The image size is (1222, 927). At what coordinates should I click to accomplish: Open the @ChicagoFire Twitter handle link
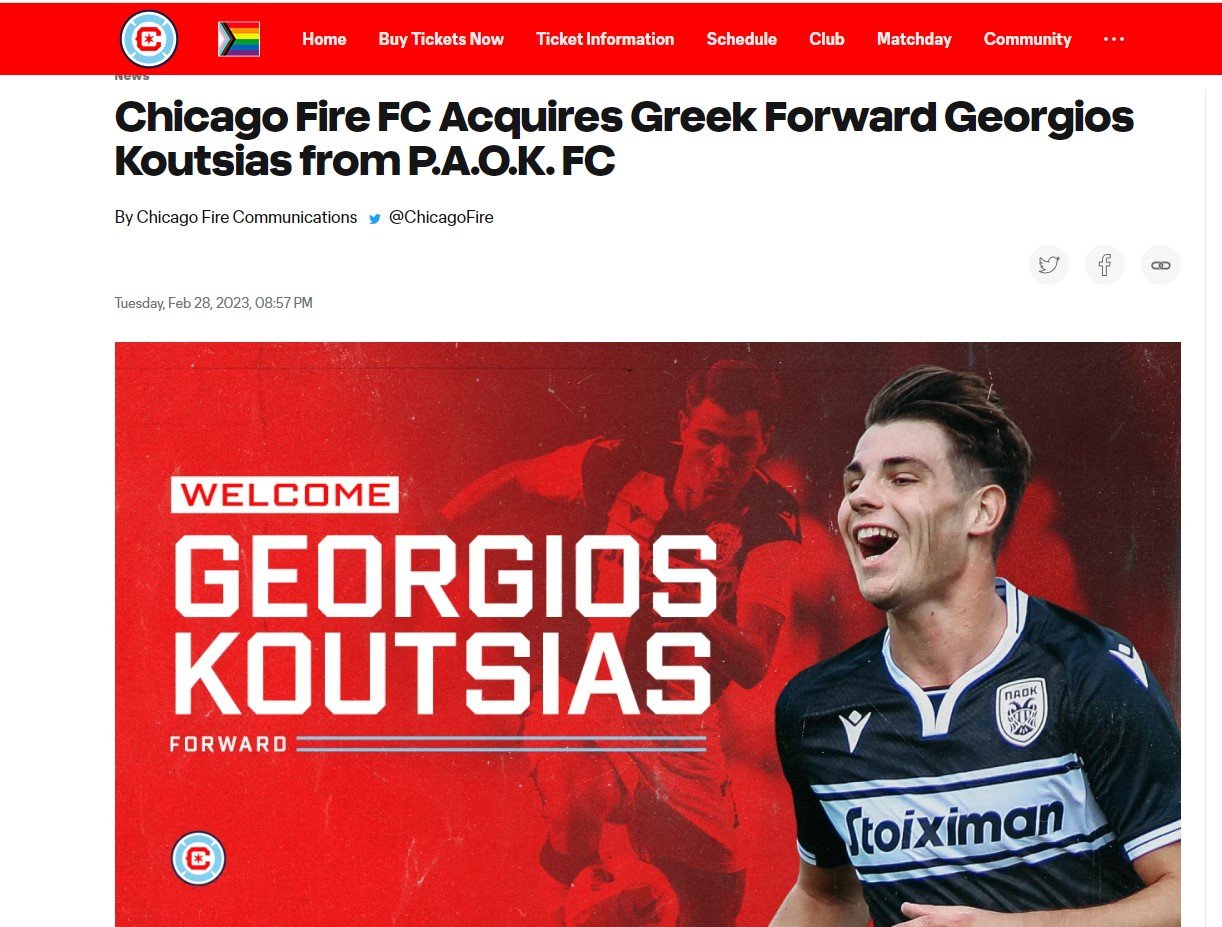tap(441, 217)
